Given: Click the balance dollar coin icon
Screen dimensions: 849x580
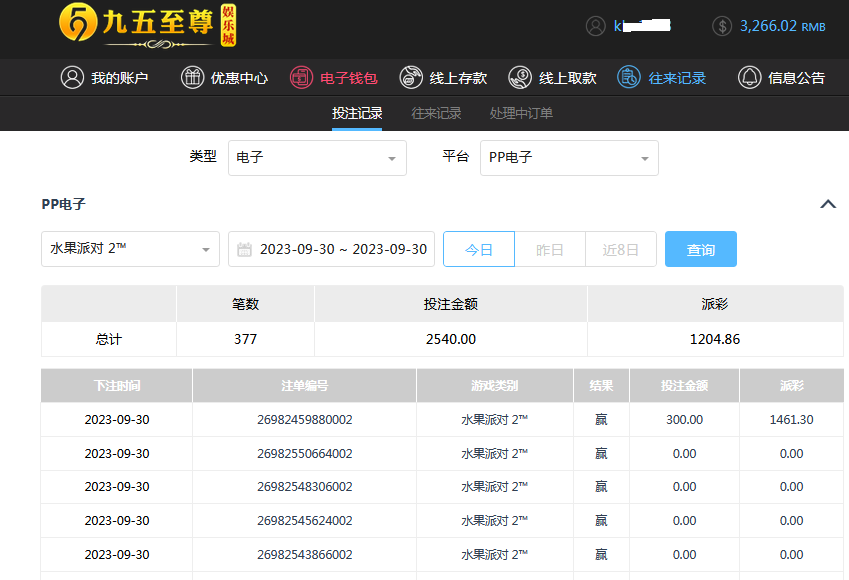Looking at the screenshot, I should [x=722, y=26].
